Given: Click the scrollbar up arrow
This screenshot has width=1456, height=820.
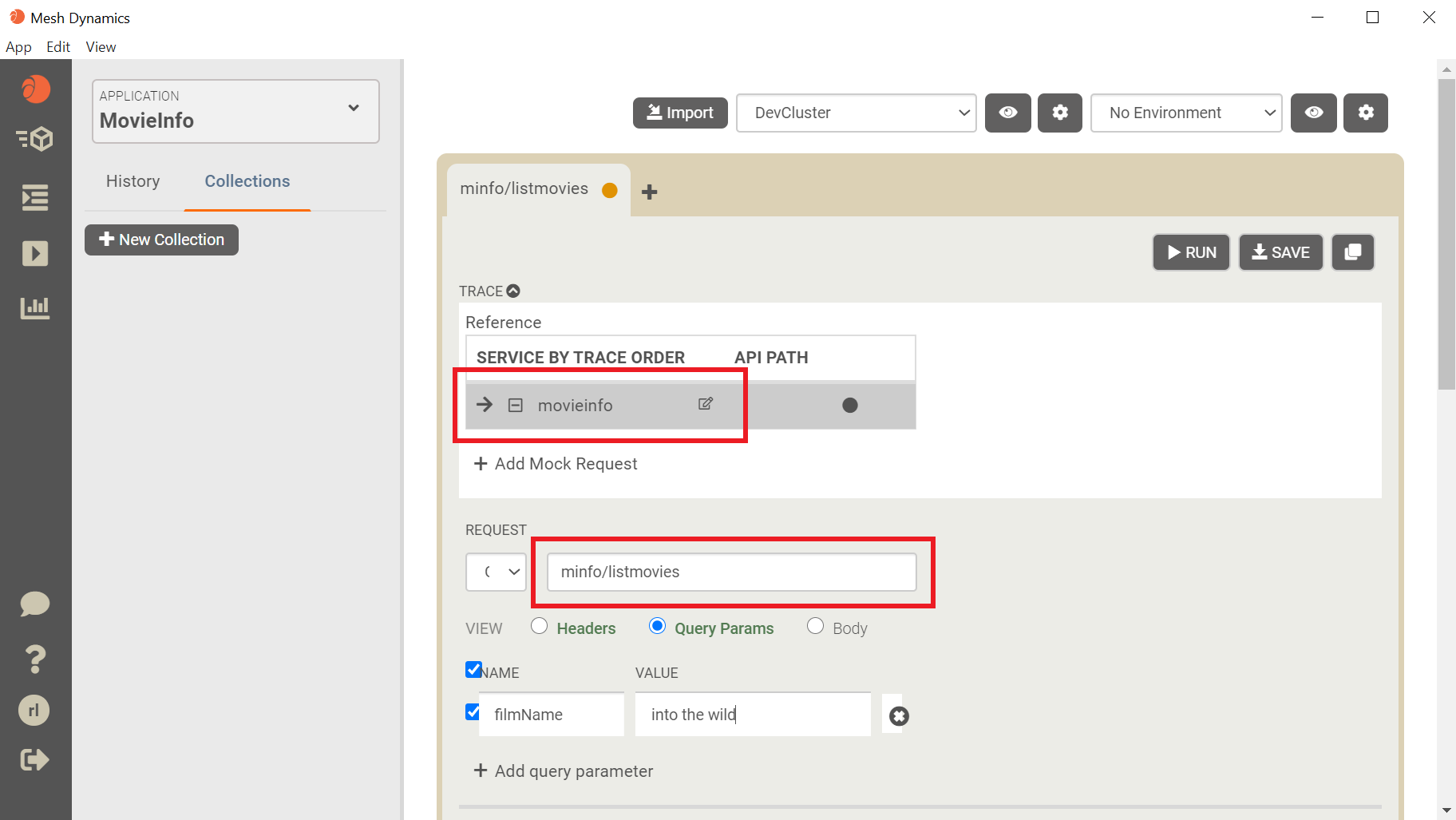Looking at the screenshot, I should (1446, 69).
